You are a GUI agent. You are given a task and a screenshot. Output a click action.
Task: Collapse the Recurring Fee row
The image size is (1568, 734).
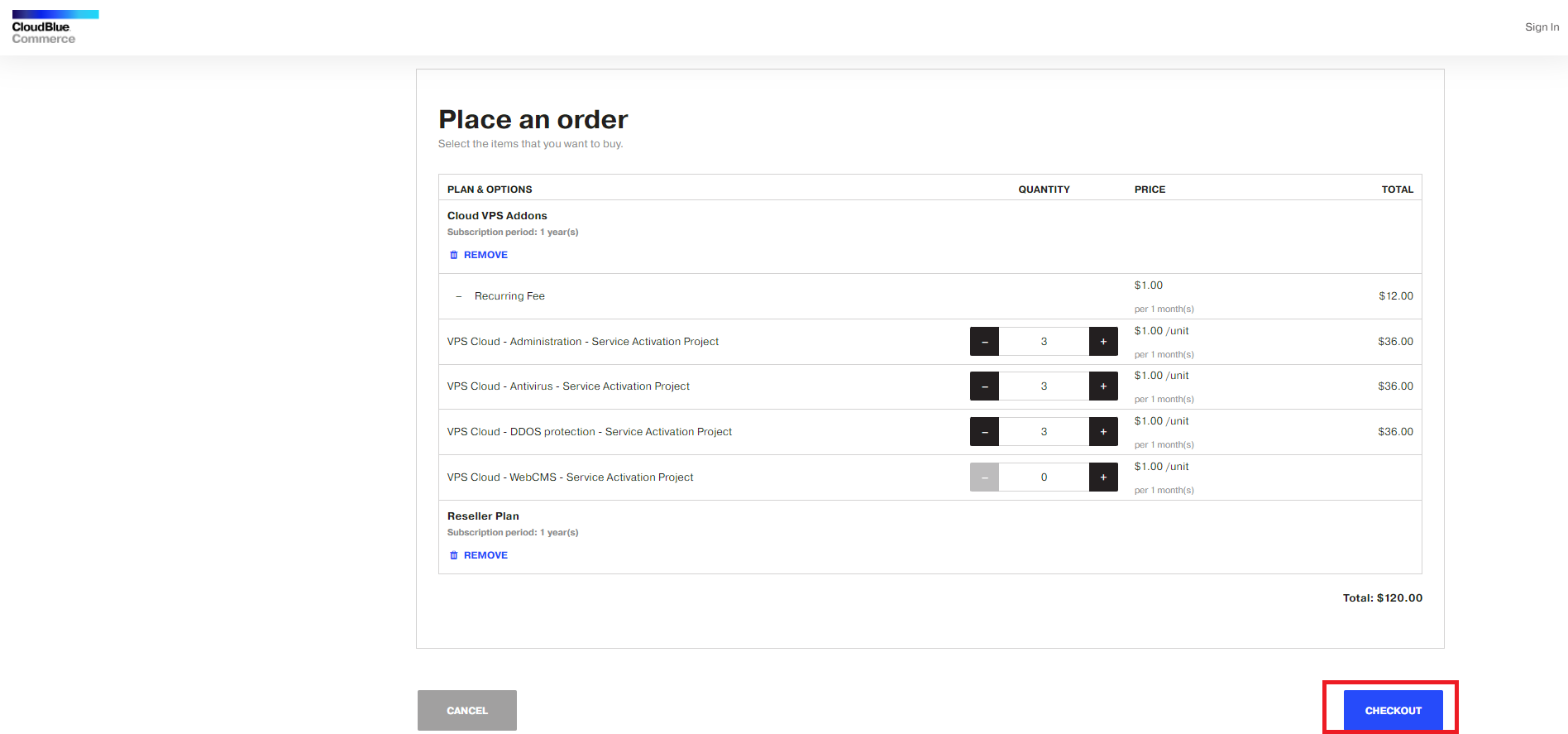(x=459, y=296)
